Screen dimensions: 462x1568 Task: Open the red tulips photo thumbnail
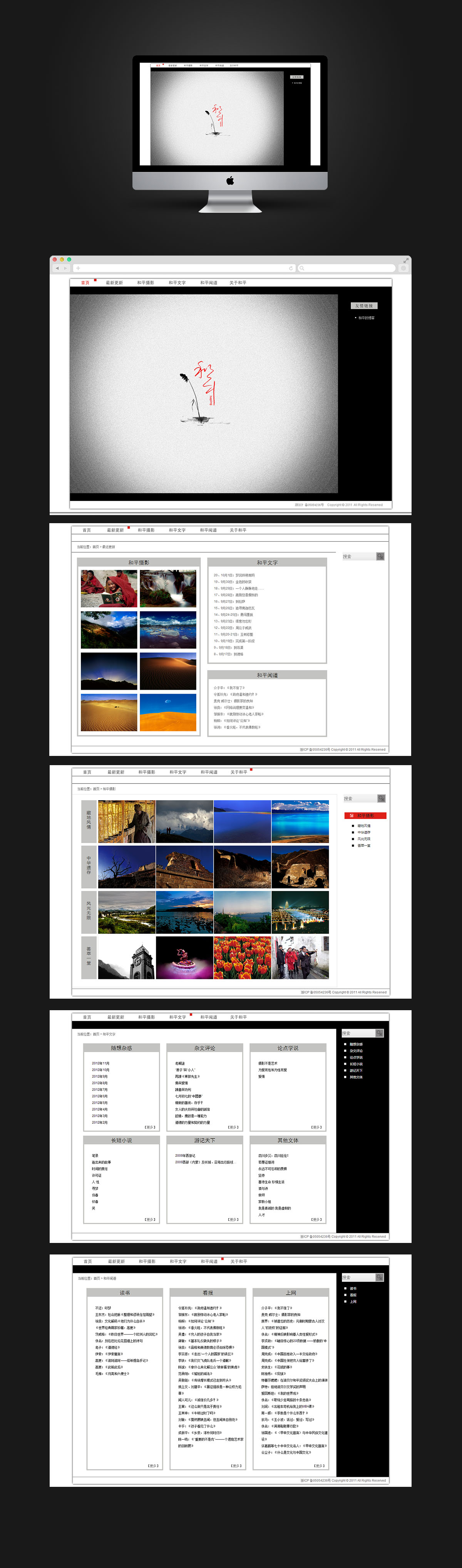click(x=242, y=957)
